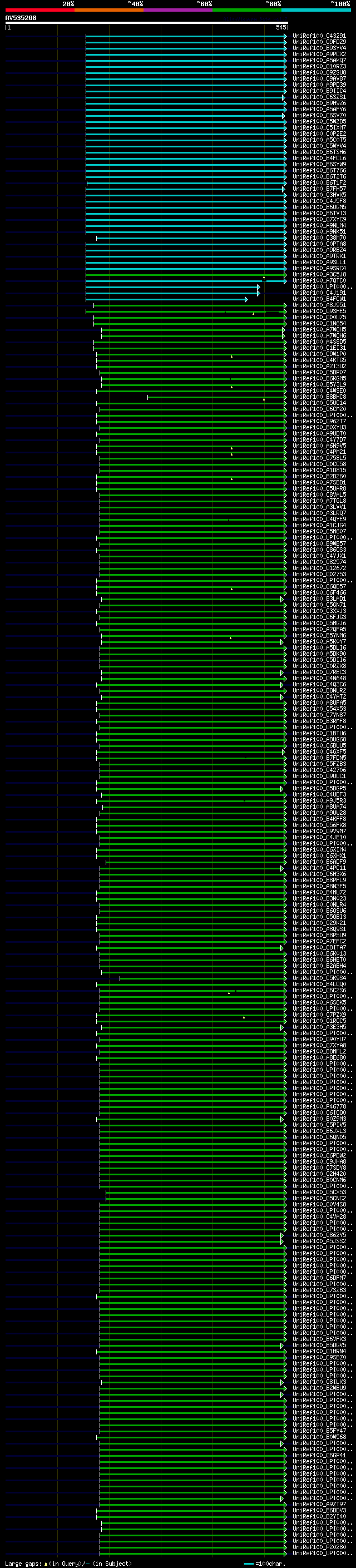This screenshot has height=1568, width=356.
Task: Open UniRef100_B9IIC4 hit entry
Action: [x=319, y=91]
